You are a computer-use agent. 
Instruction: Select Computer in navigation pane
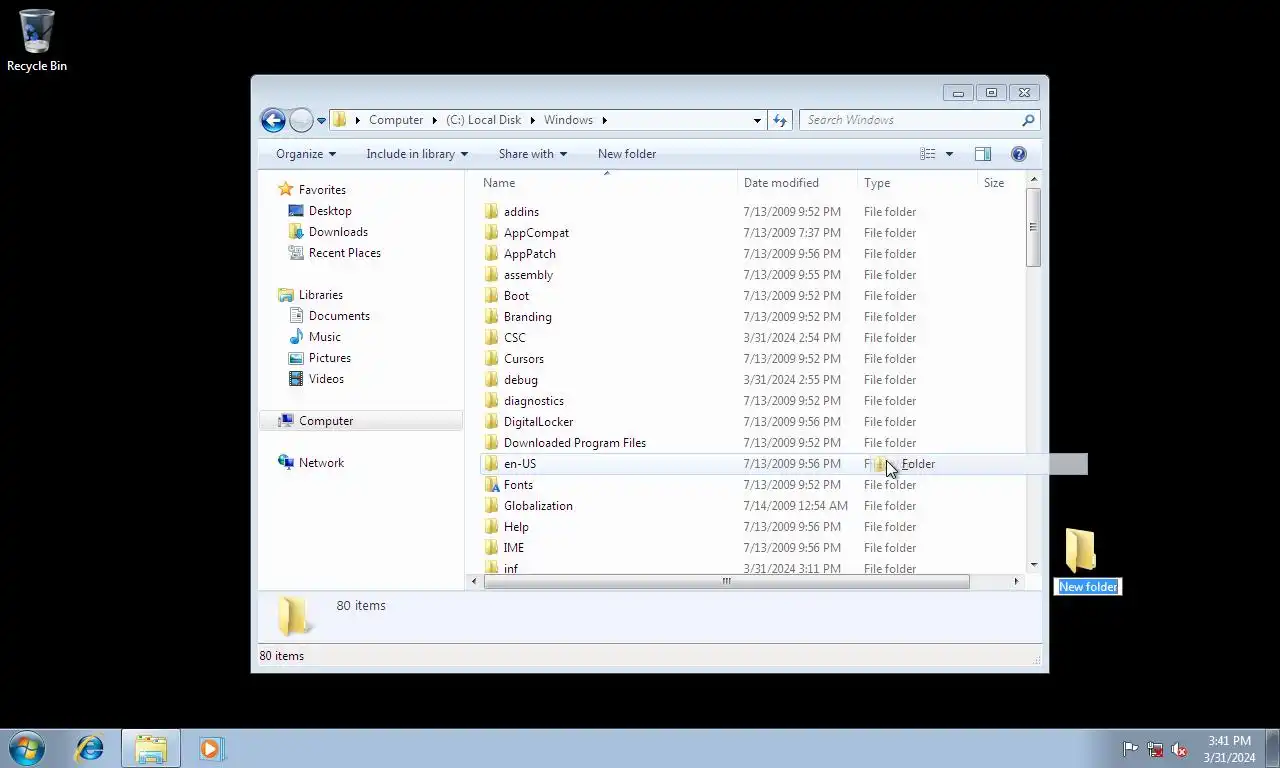tap(326, 421)
